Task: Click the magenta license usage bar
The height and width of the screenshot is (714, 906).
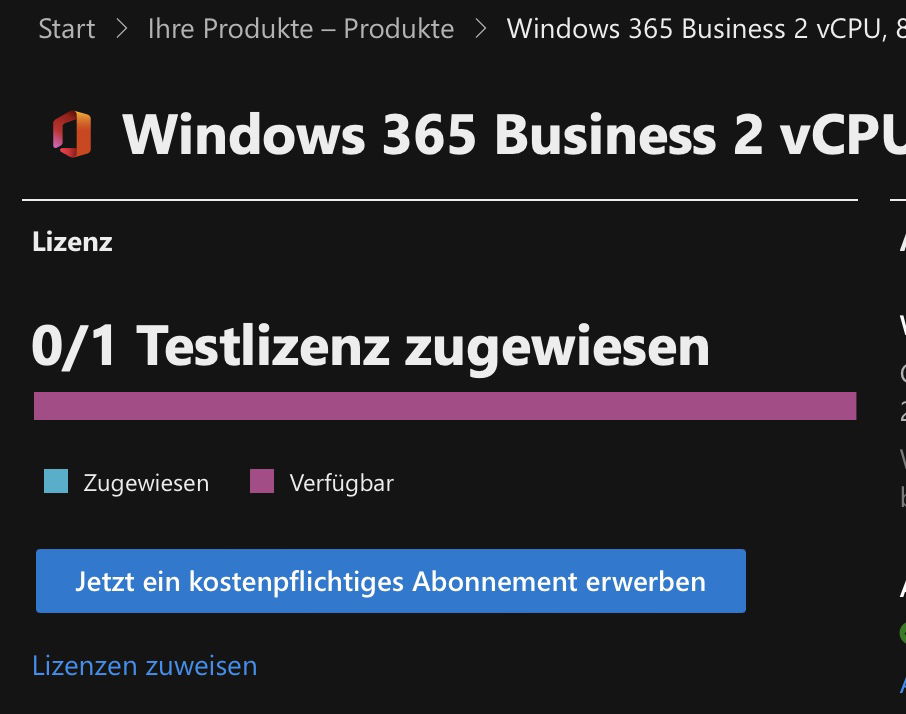Action: pyautogui.click(x=445, y=406)
